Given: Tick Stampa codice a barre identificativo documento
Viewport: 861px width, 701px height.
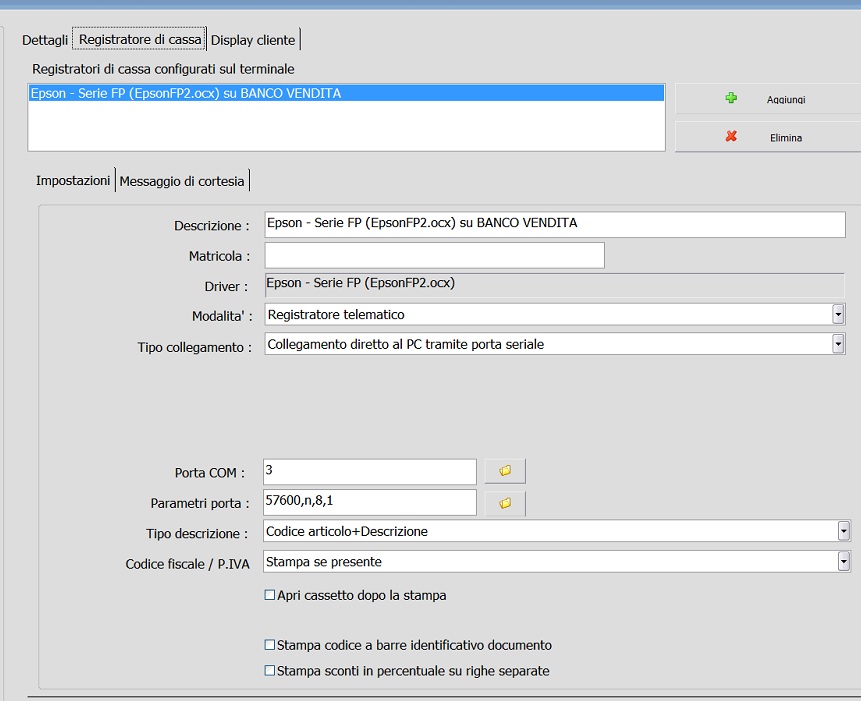Looking at the screenshot, I should 270,645.
